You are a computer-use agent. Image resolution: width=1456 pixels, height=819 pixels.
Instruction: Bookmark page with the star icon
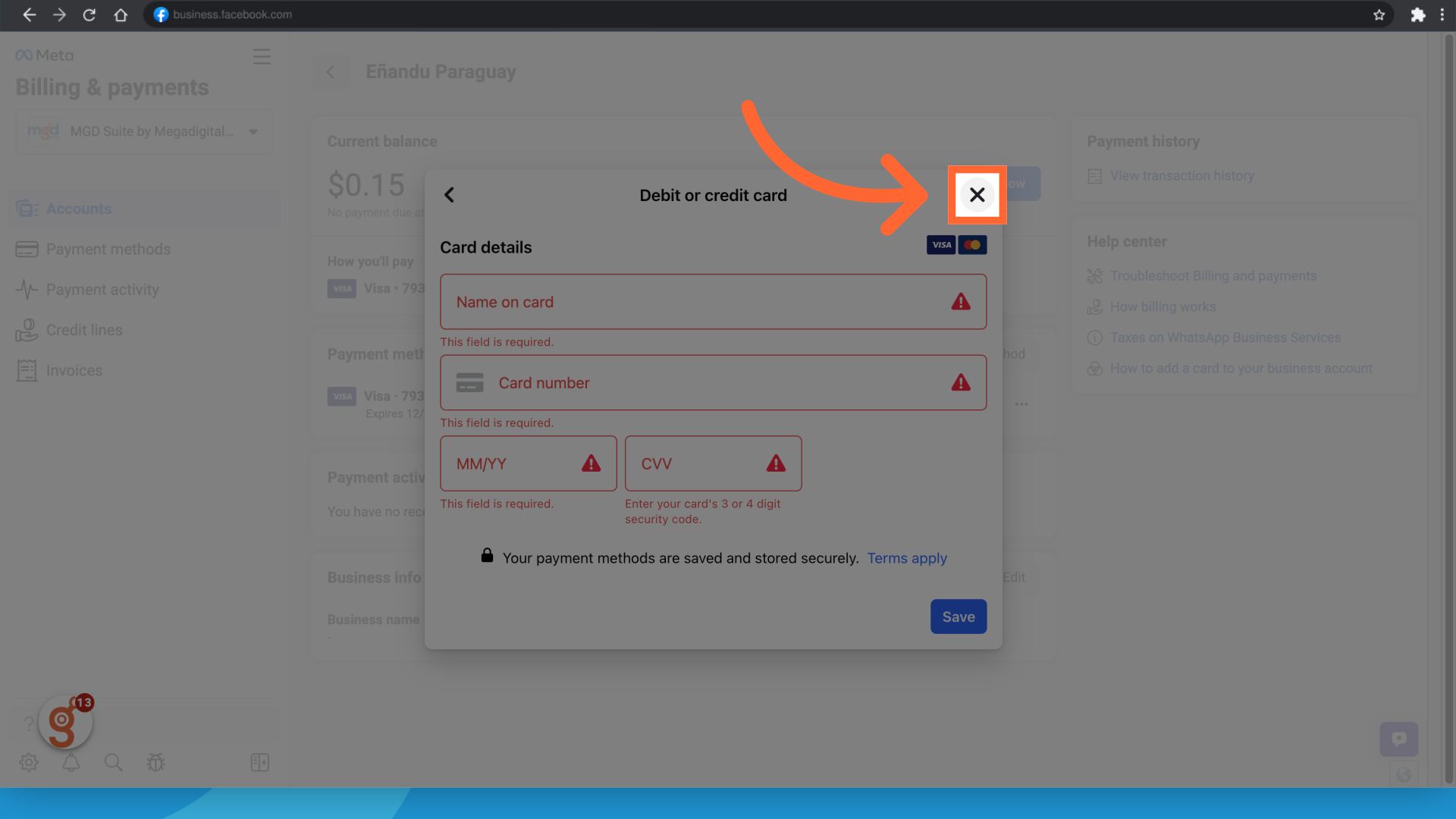[x=1379, y=14]
